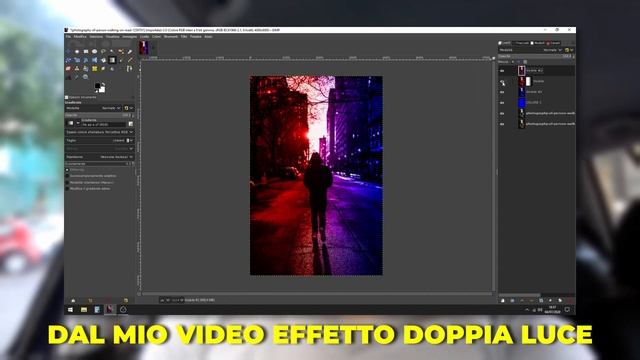The width and height of the screenshot is (640, 360).
Task: Open Ripetizione repeat dropdown
Action: click(x=100, y=157)
